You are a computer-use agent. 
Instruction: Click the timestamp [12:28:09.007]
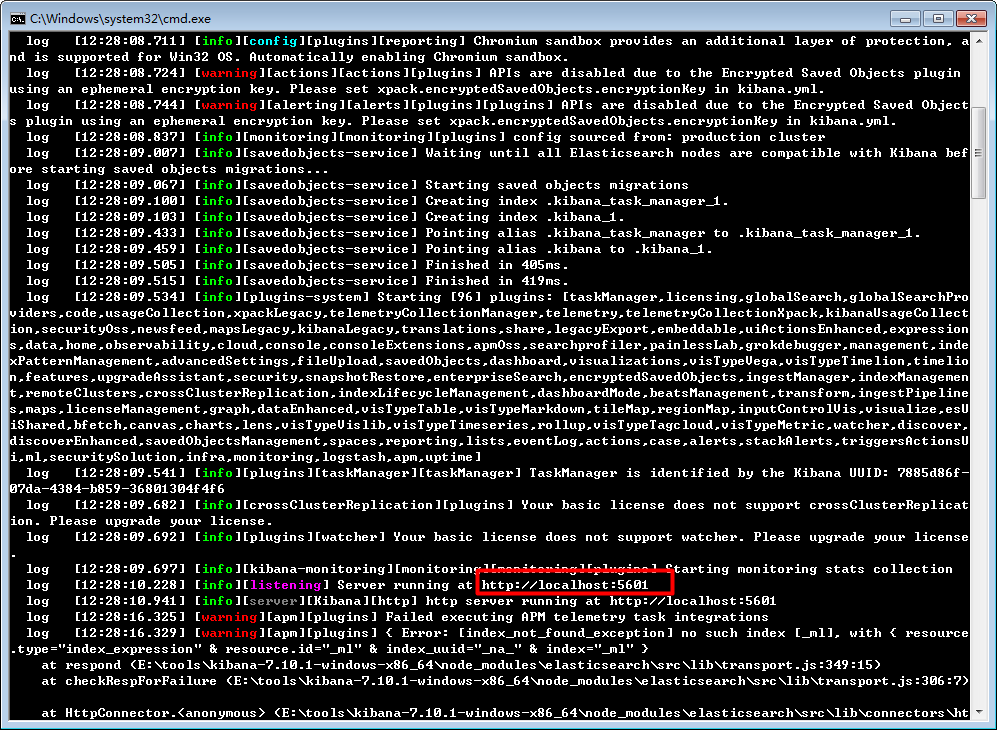[x=130, y=153]
